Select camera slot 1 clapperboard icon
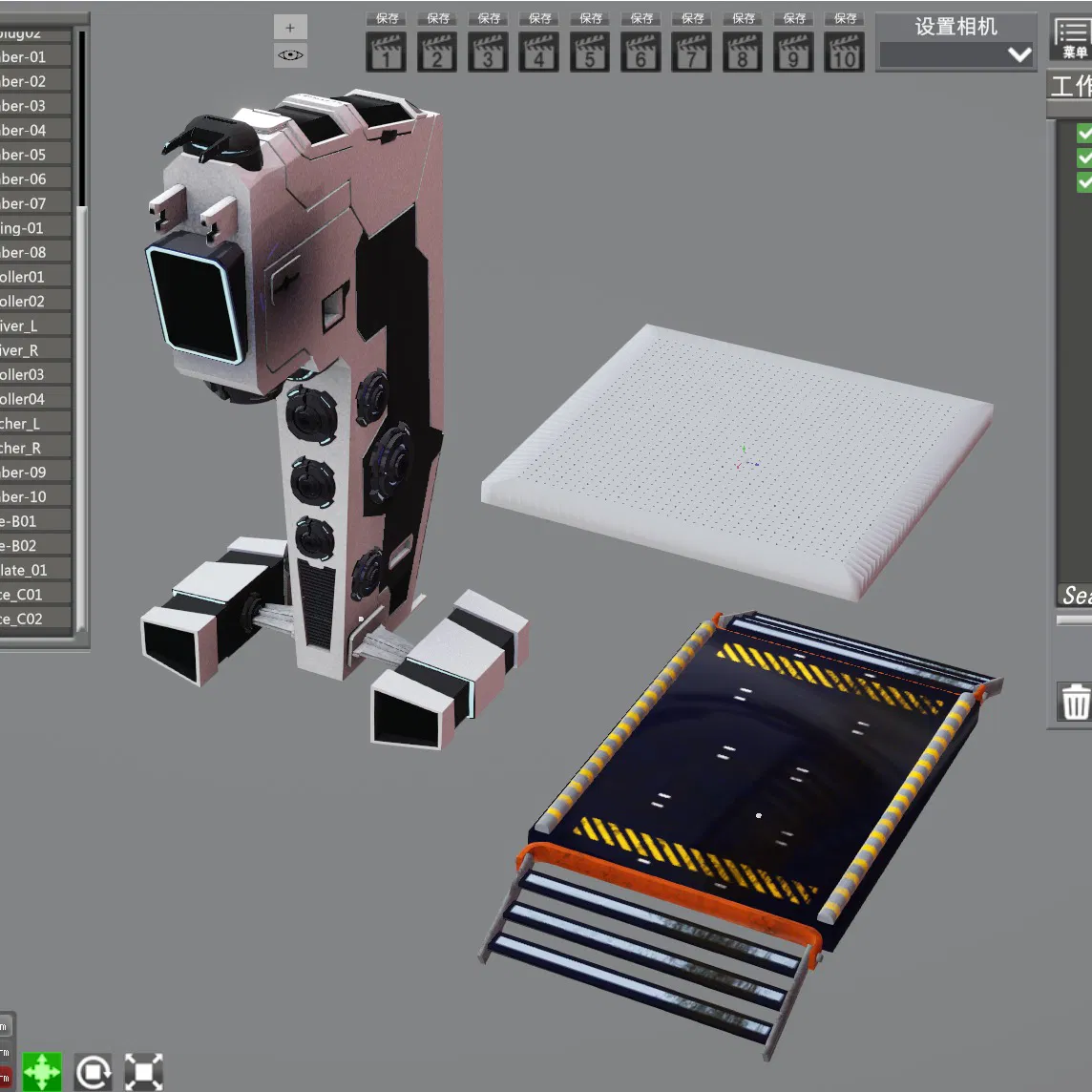This screenshot has width=1092, height=1092. (x=386, y=52)
